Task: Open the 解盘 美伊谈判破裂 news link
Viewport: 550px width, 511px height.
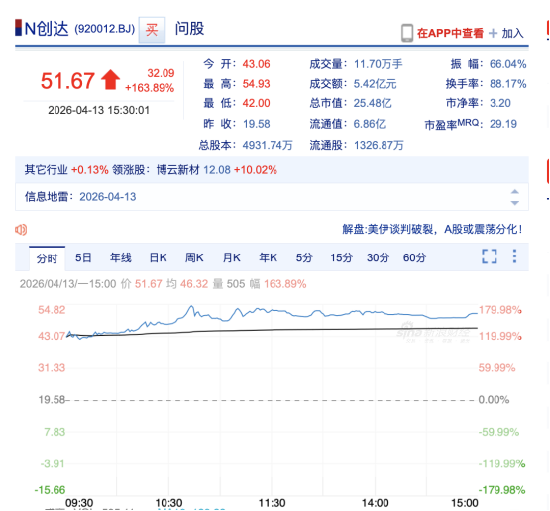Action: pos(432,229)
